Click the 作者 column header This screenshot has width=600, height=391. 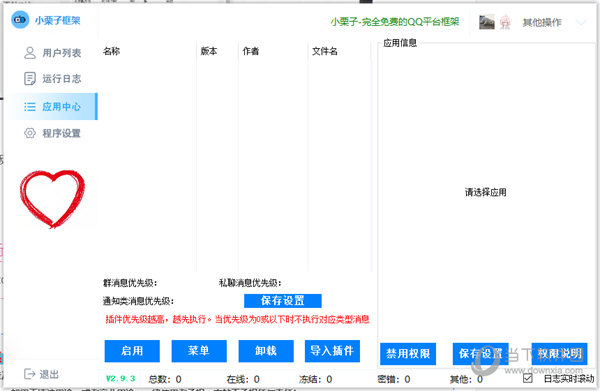(x=251, y=51)
